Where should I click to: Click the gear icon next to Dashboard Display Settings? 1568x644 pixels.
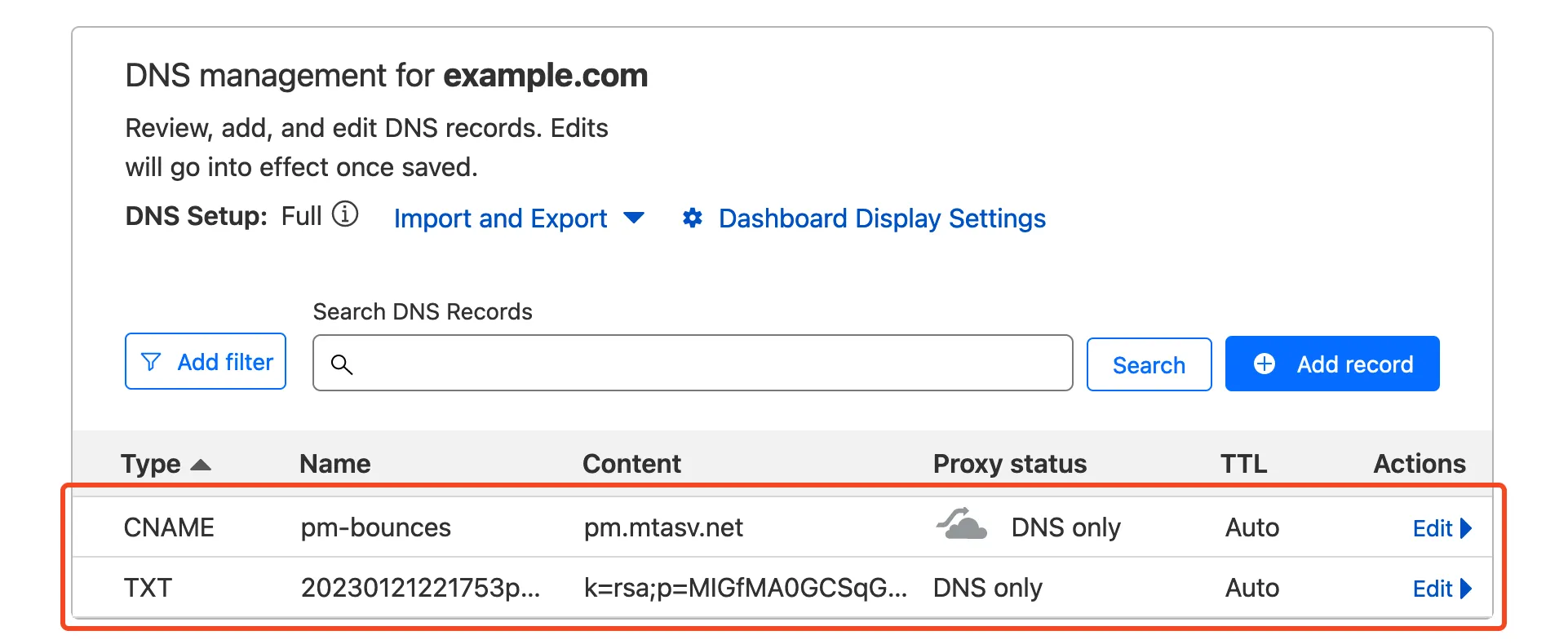(x=692, y=218)
